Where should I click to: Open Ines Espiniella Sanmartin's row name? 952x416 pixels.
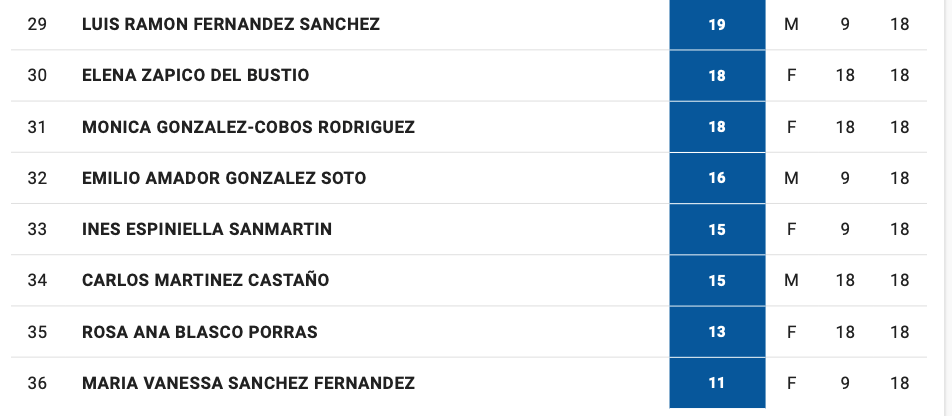click(207, 229)
